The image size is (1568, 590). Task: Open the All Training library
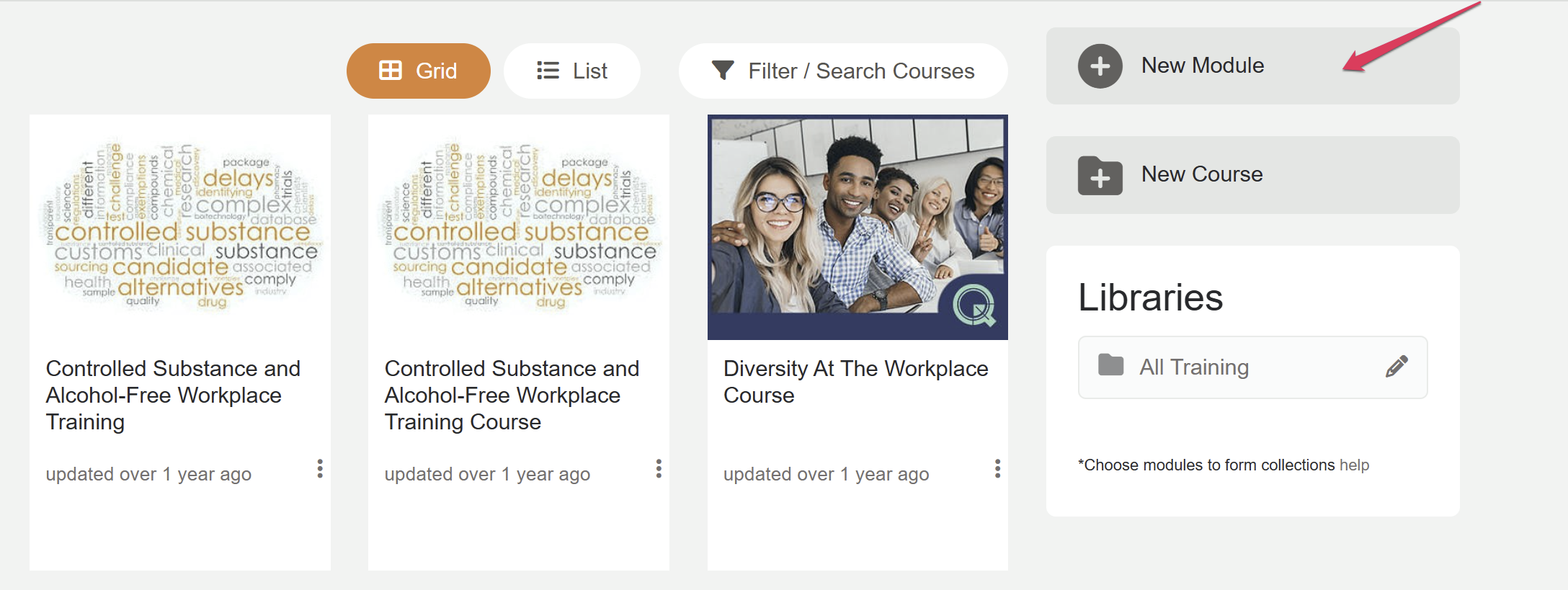[x=1252, y=367]
